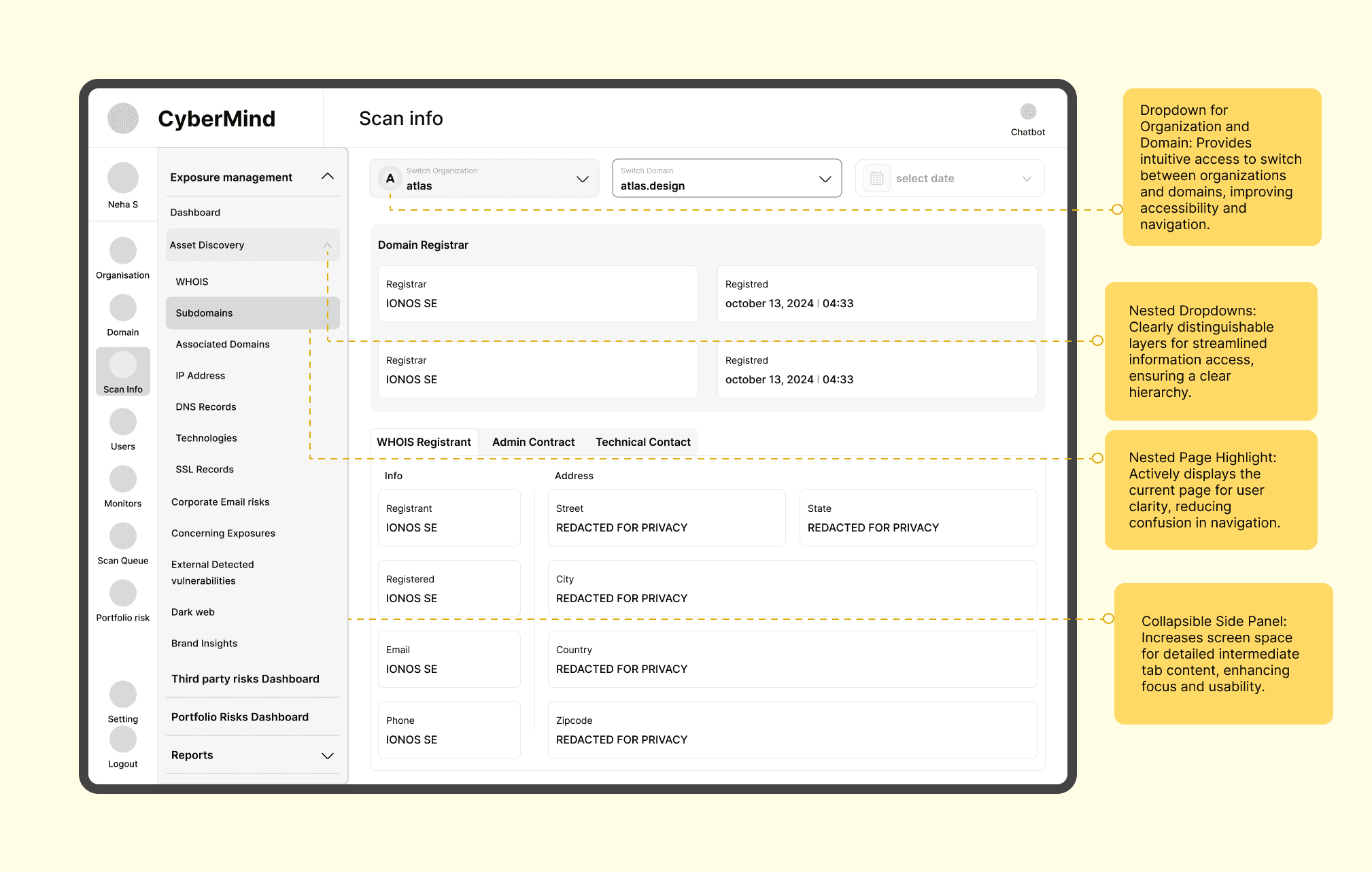The width and height of the screenshot is (1372, 872).
Task: Go to Scan Queue icon
Action: 123,536
